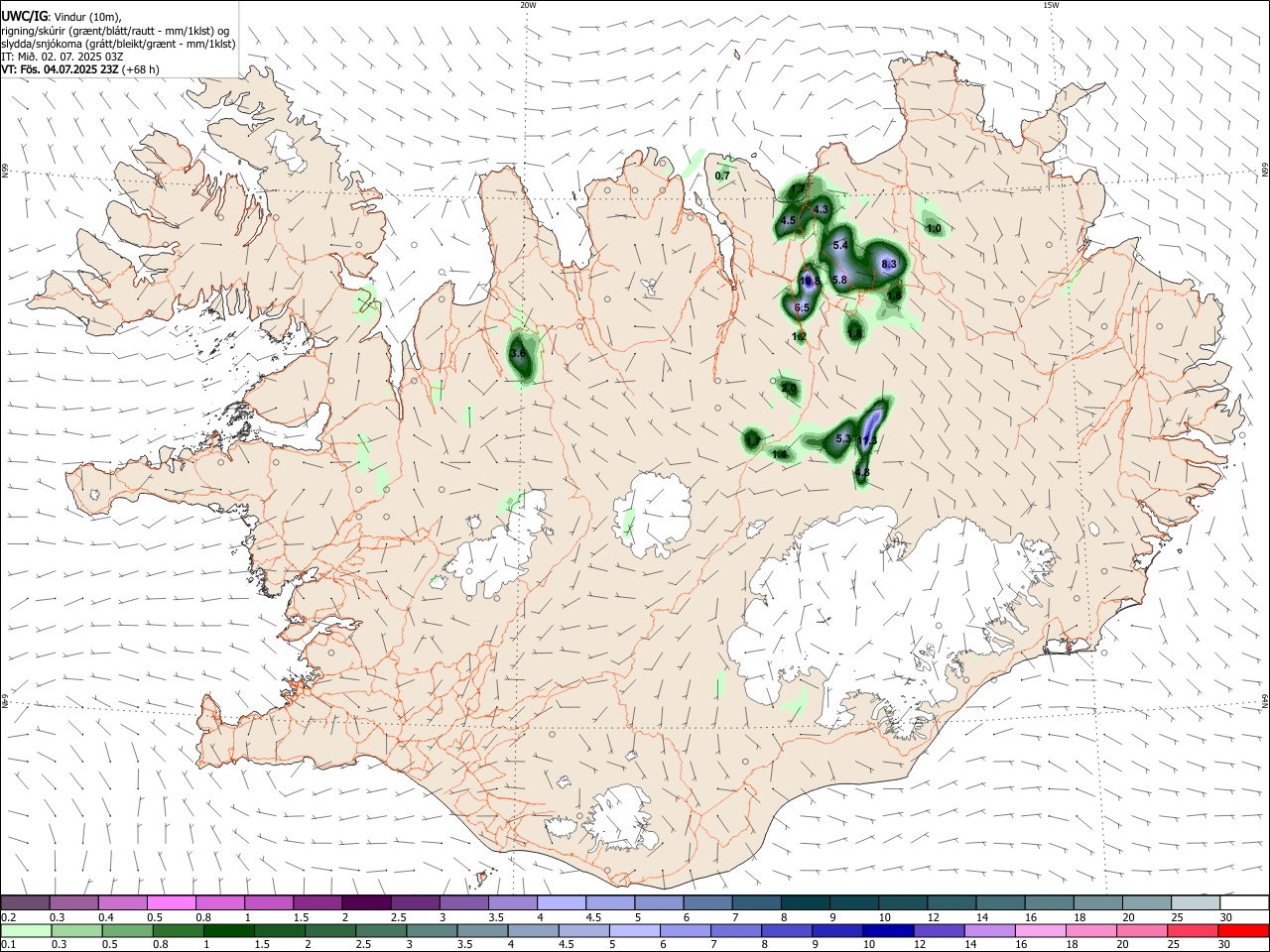Click the 6.5 precipitation value

click(x=803, y=308)
